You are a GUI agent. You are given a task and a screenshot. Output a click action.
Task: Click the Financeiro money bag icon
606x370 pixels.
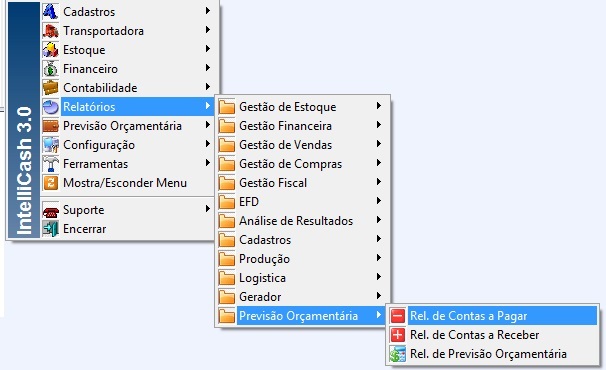[51, 68]
